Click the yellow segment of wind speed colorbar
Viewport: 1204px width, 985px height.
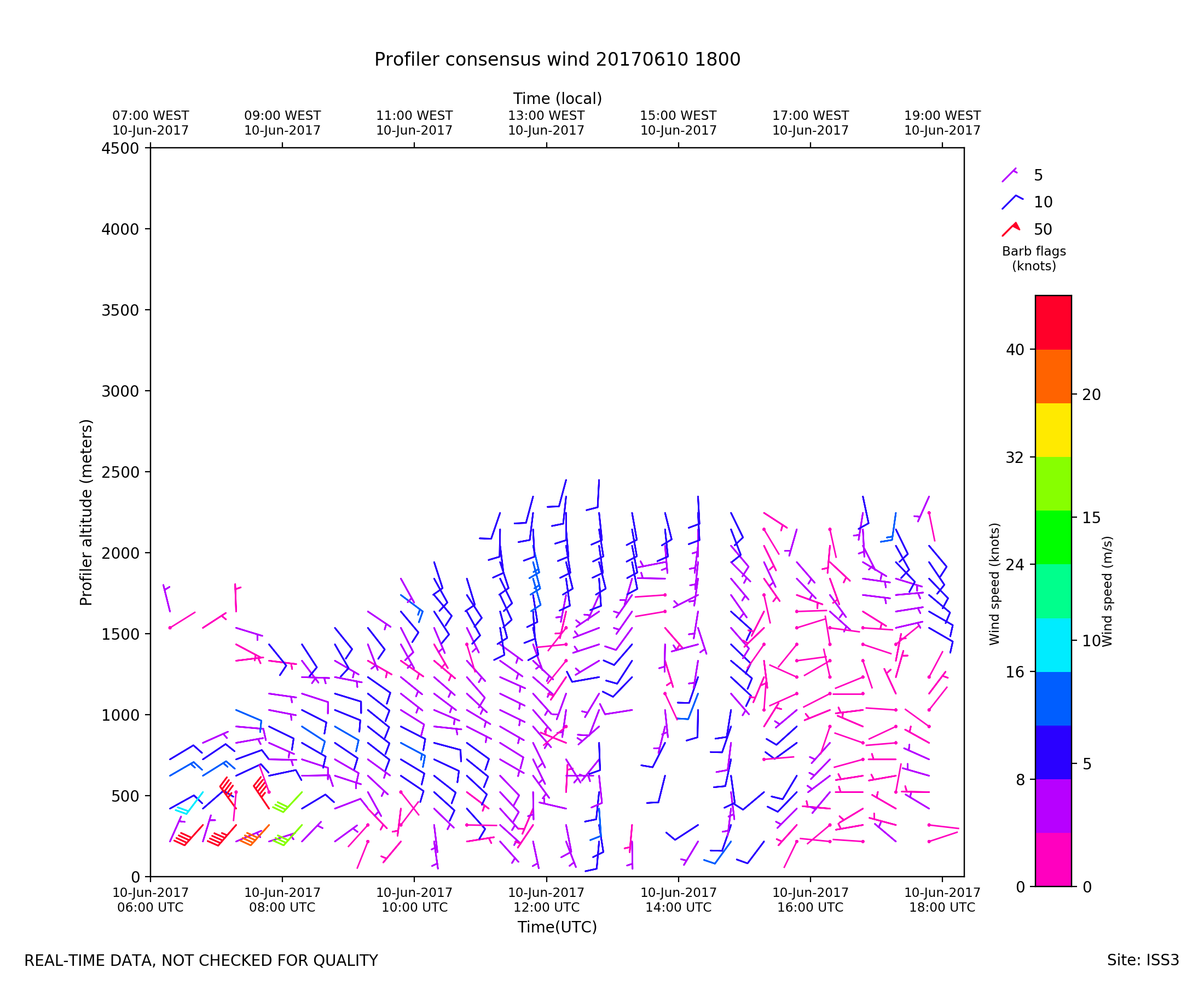click(1053, 430)
